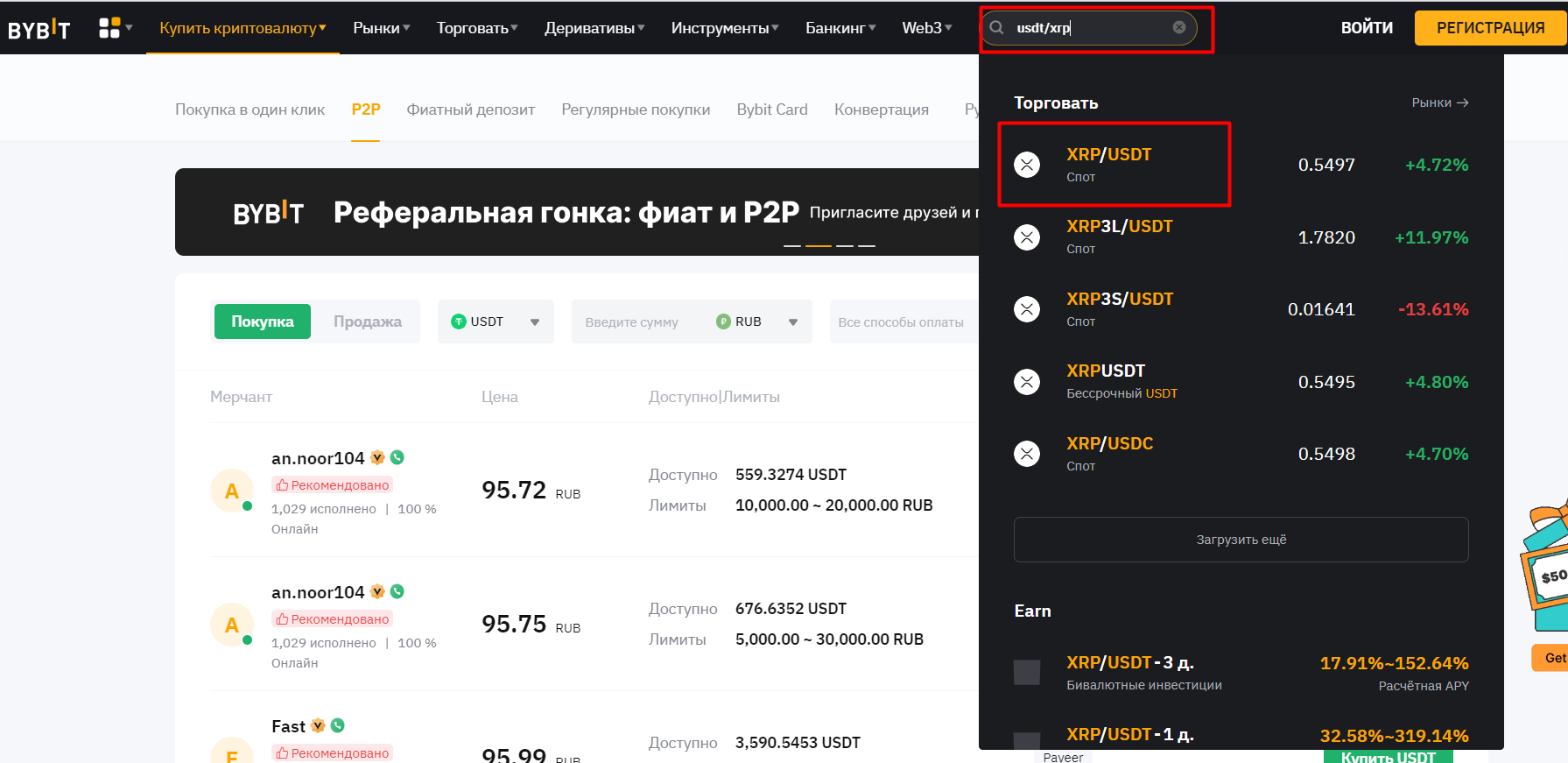Open the XRP3S/USDT spot result

tap(1241, 309)
